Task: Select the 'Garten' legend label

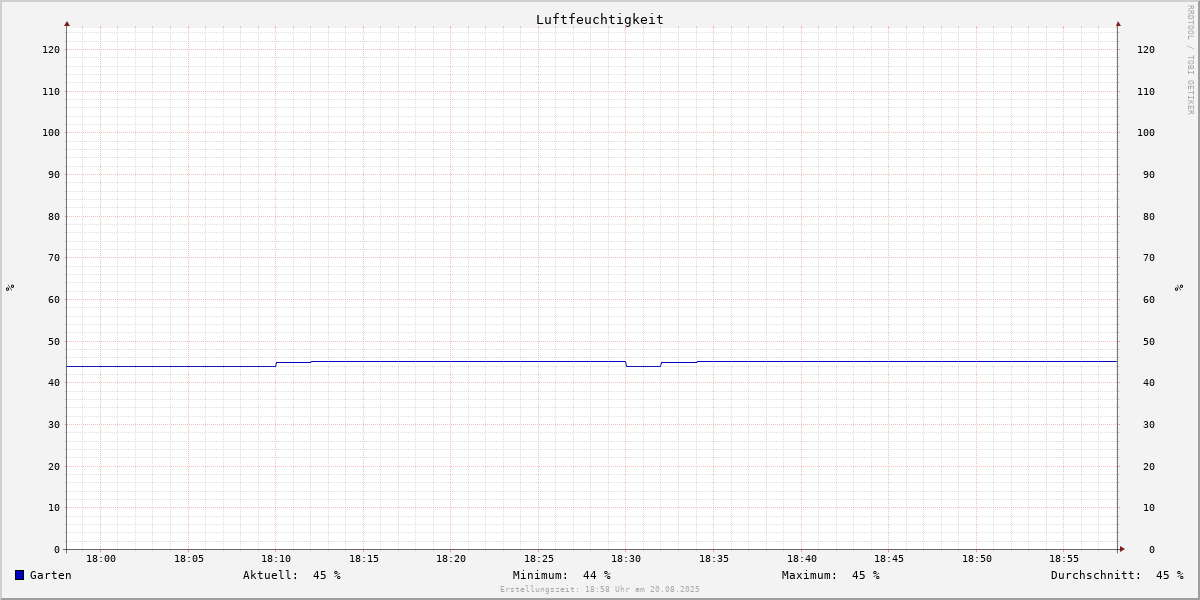Action: 51,575
